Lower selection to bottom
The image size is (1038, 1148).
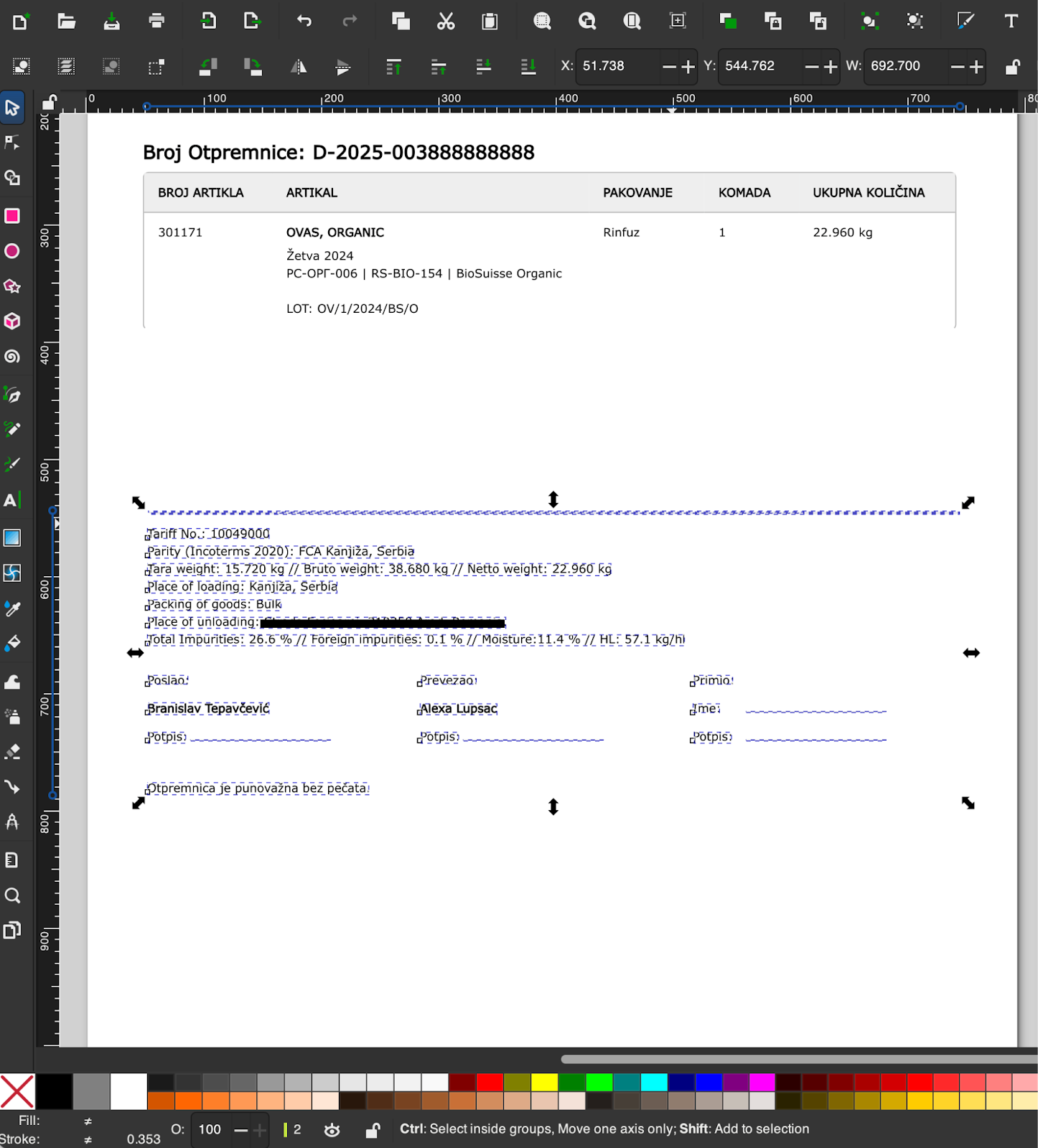(x=528, y=67)
